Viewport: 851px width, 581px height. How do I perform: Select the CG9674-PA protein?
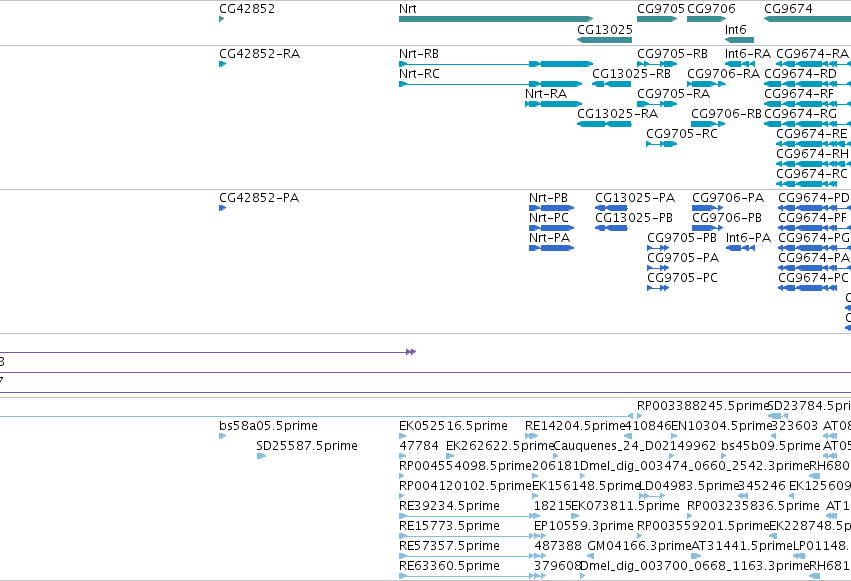pos(814,269)
